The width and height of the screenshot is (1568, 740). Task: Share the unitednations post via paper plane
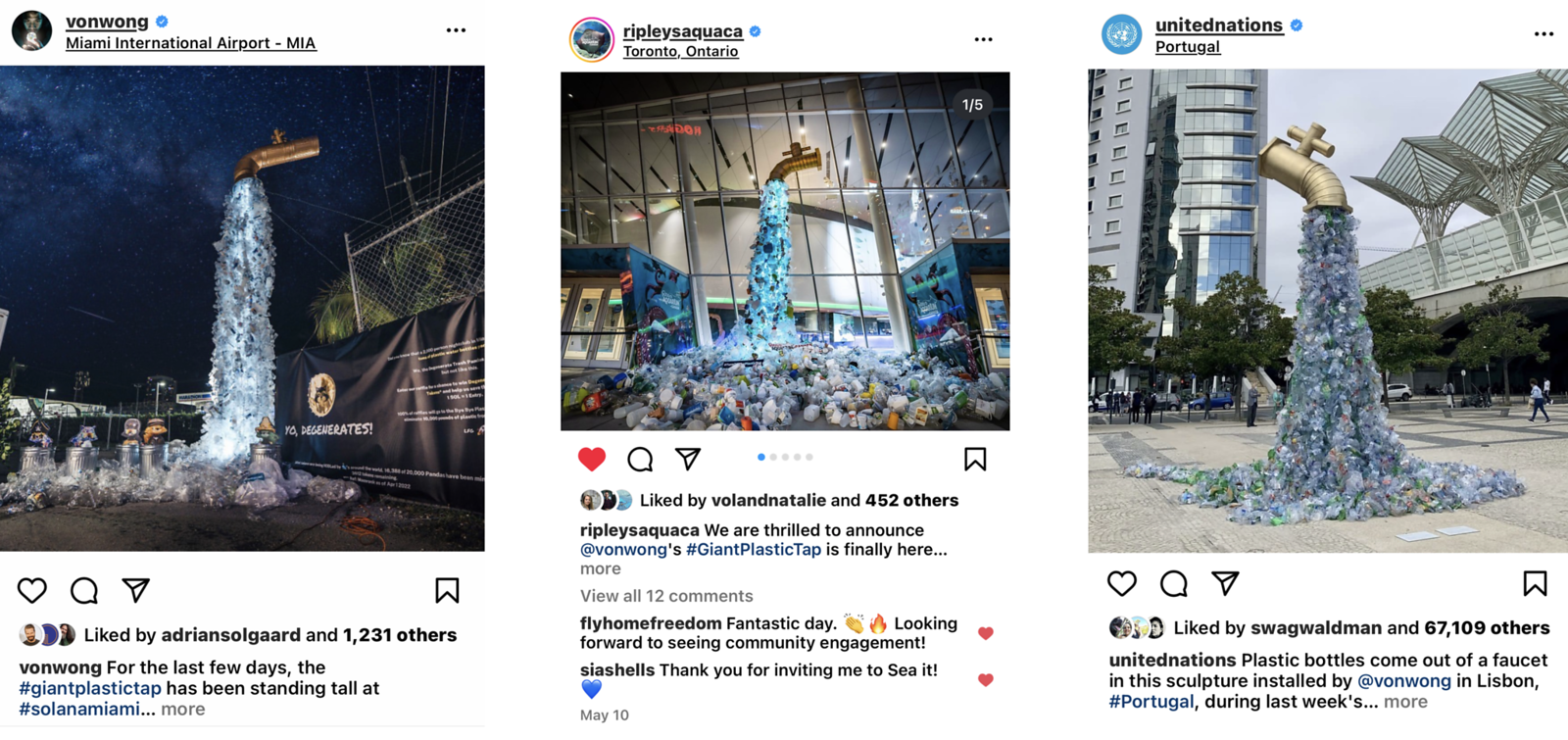coord(1225,582)
